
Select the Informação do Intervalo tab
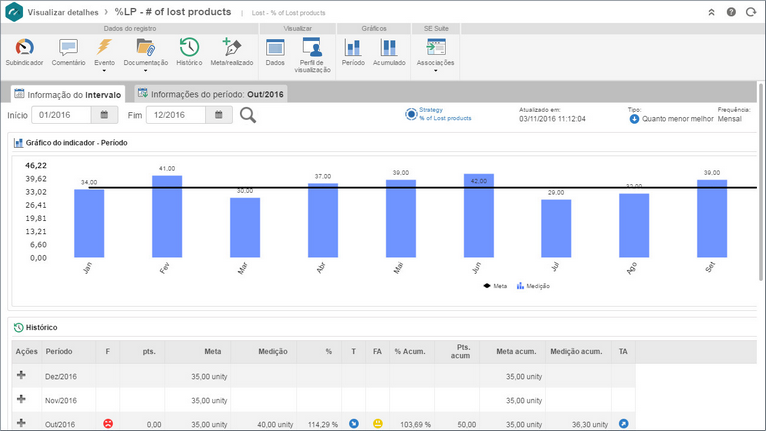point(68,94)
